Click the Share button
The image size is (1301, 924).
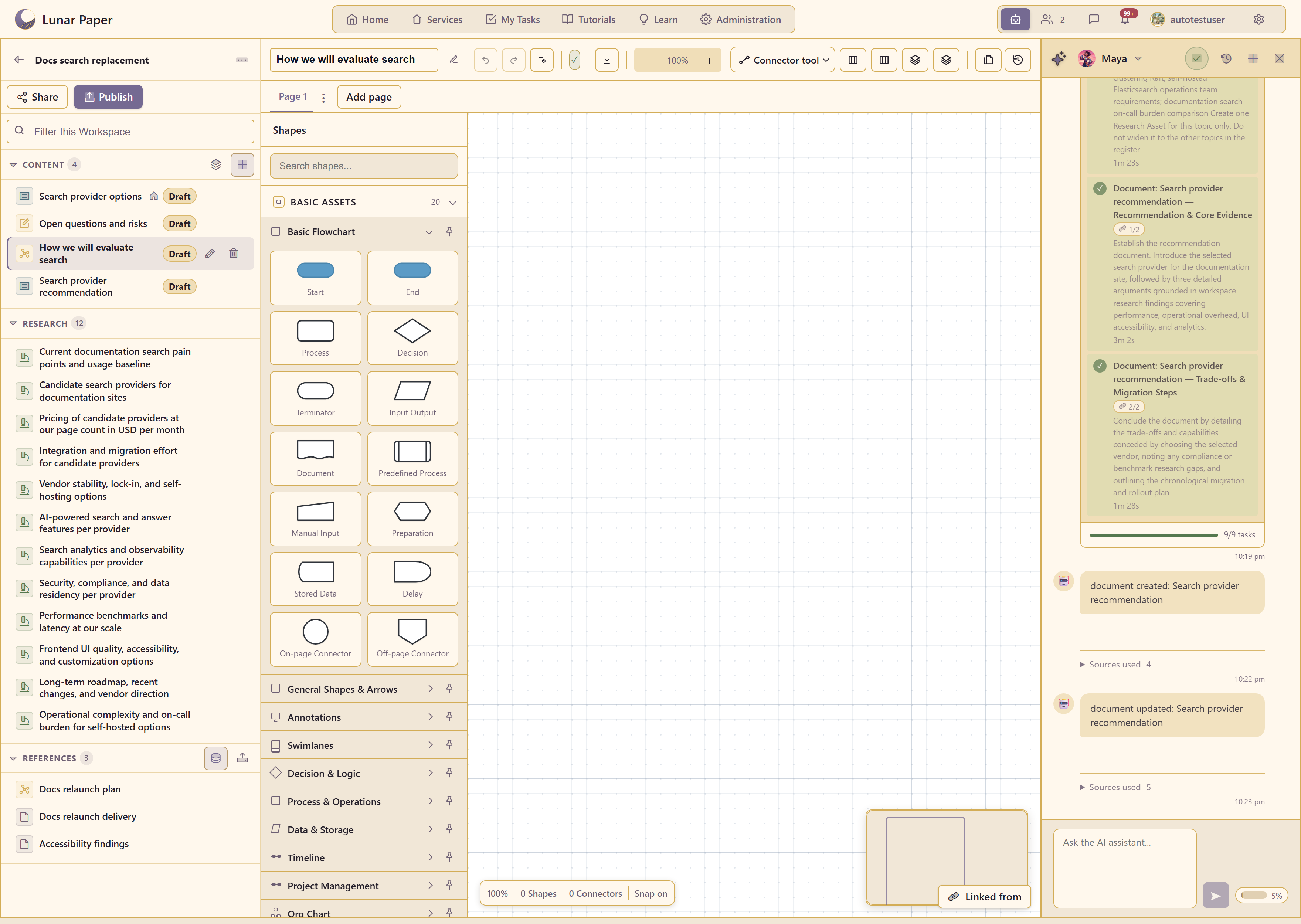click(37, 97)
